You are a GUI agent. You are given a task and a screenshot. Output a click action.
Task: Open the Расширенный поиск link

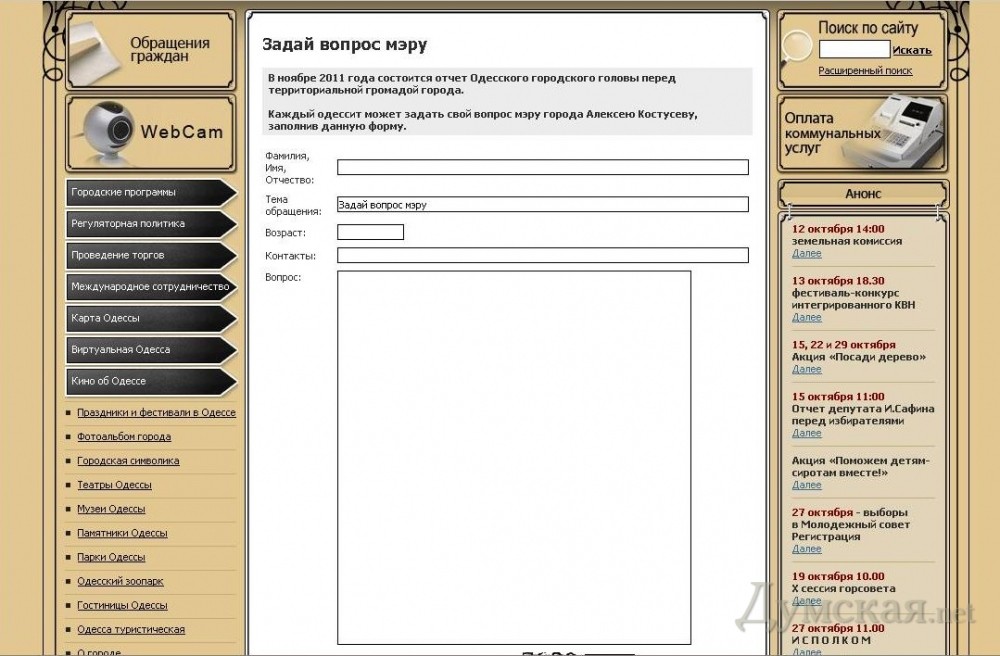click(x=865, y=71)
